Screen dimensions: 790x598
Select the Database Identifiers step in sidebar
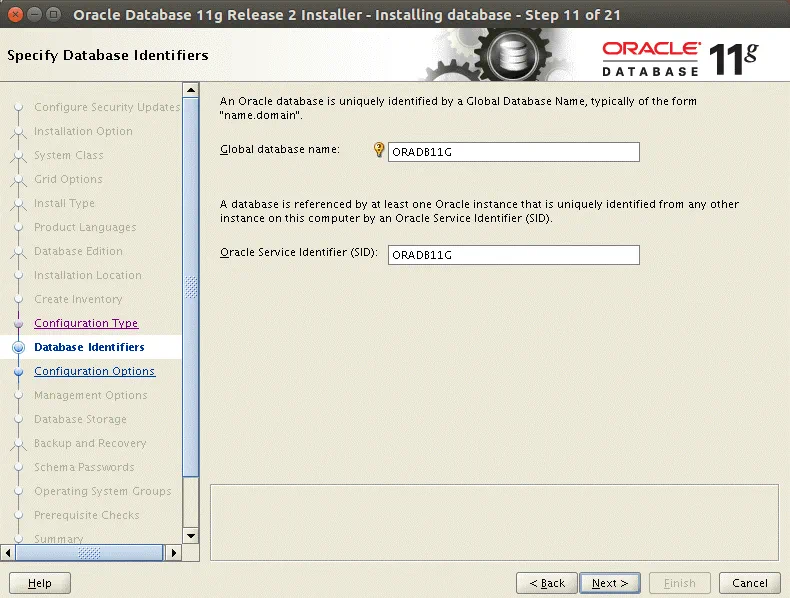tap(89, 348)
